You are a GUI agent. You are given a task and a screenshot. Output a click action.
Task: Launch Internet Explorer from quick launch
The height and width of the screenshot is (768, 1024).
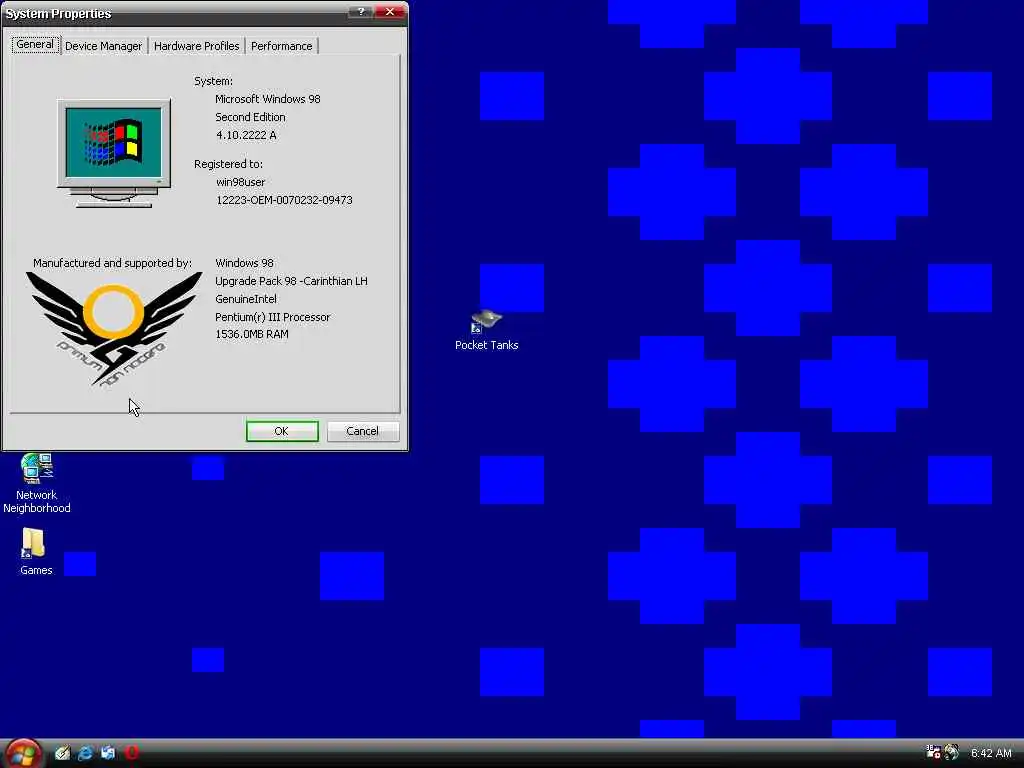pyautogui.click(x=85, y=753)
